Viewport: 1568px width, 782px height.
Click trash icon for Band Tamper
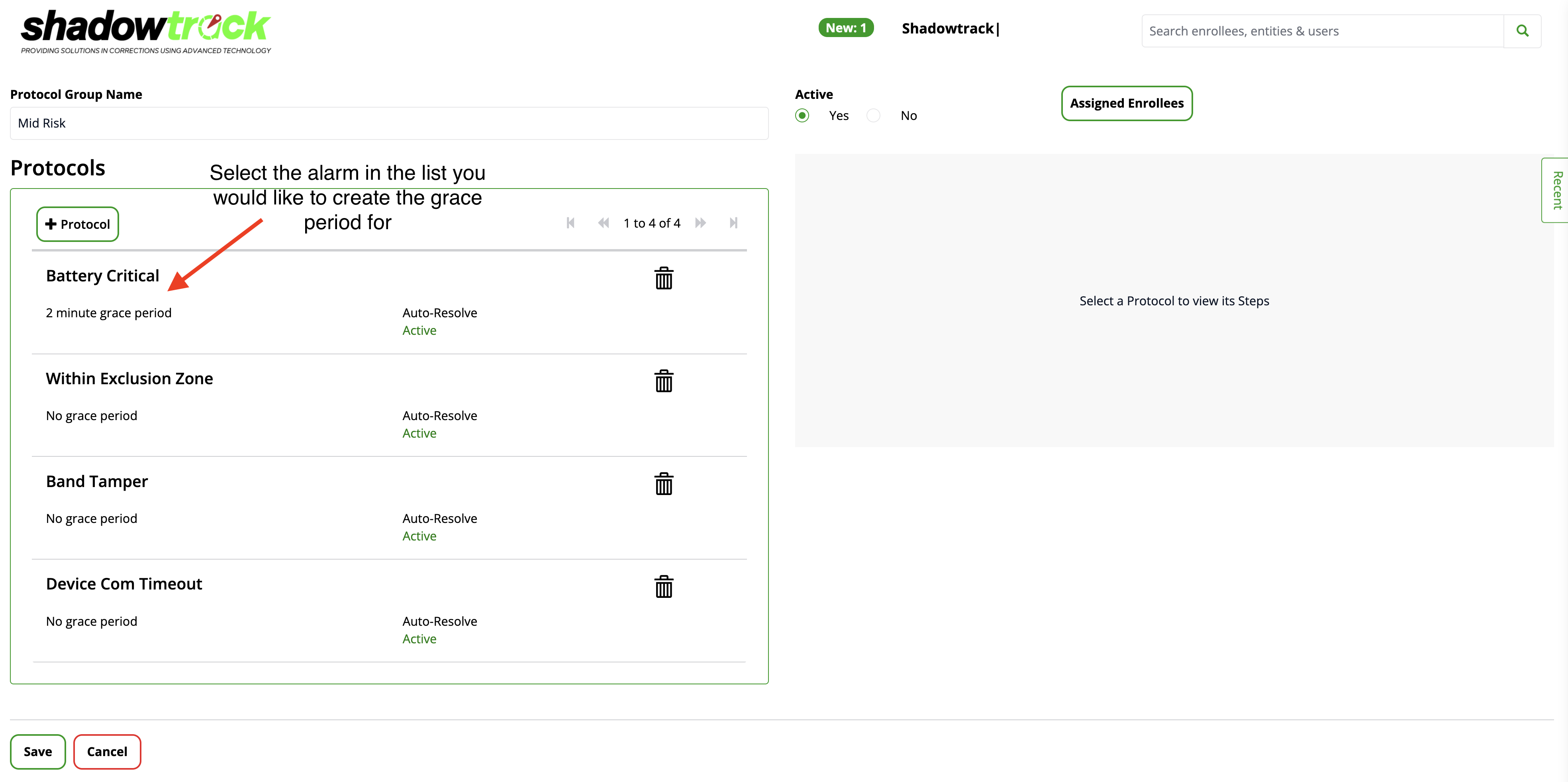pos(663,484)
